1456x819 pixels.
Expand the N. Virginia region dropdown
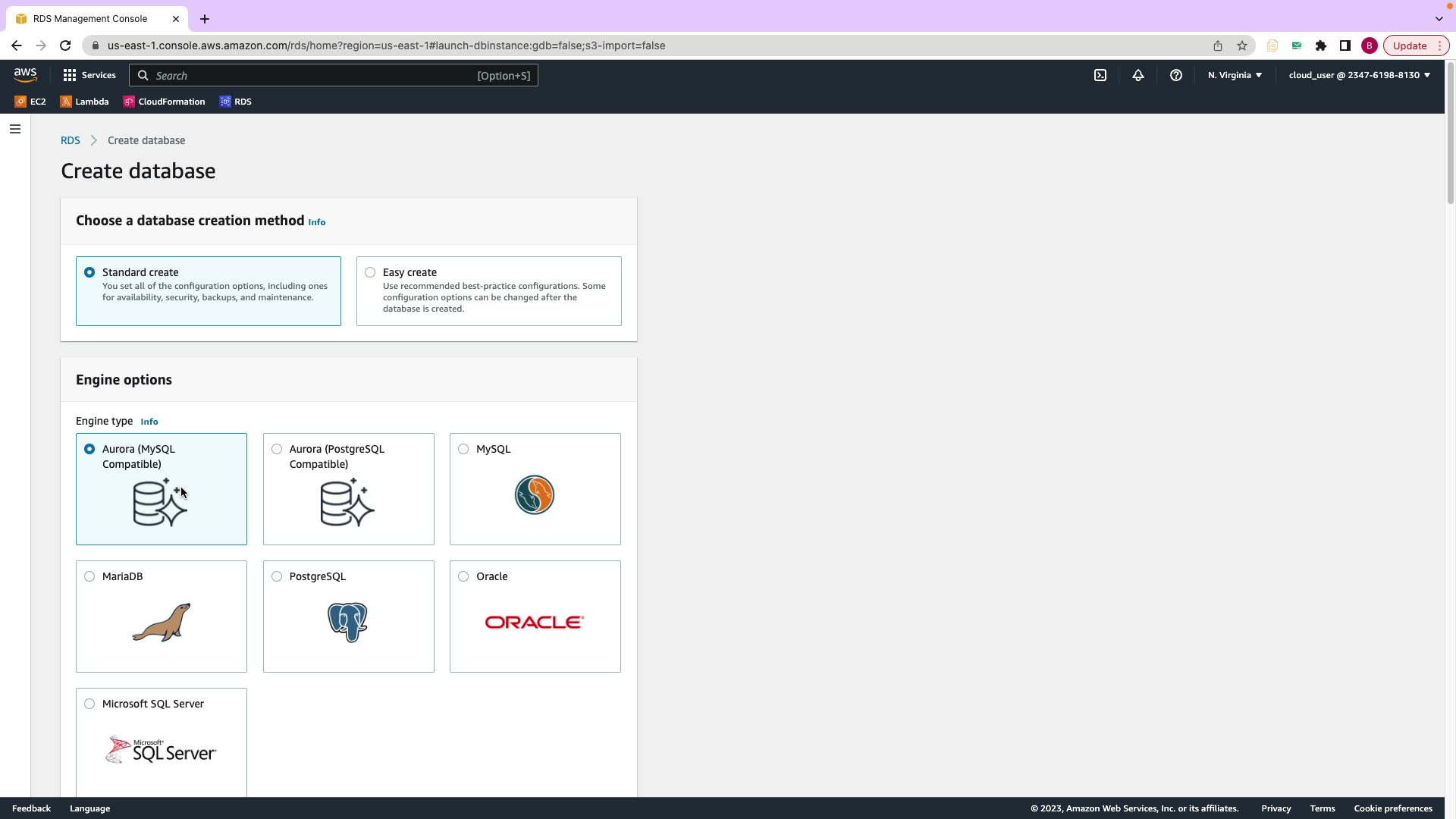point(1235,75)
